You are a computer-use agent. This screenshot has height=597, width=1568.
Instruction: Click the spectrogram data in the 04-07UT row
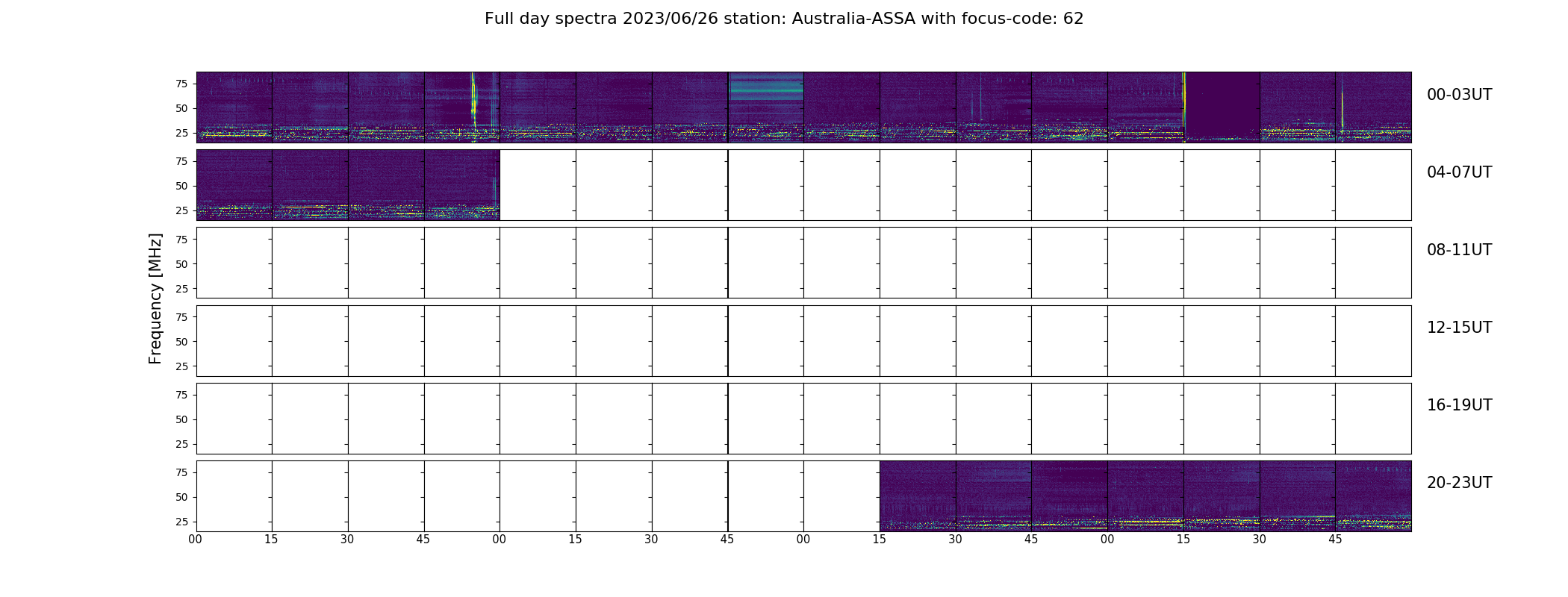click(348, 185)
